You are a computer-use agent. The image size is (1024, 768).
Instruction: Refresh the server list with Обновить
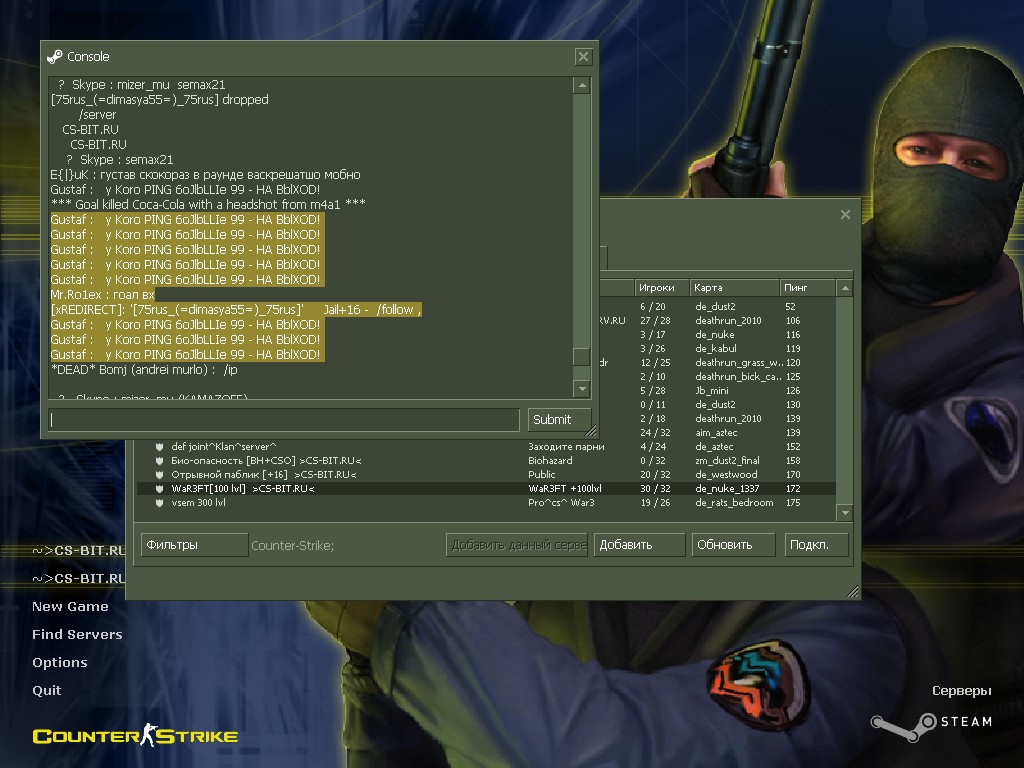click(733, 545)
